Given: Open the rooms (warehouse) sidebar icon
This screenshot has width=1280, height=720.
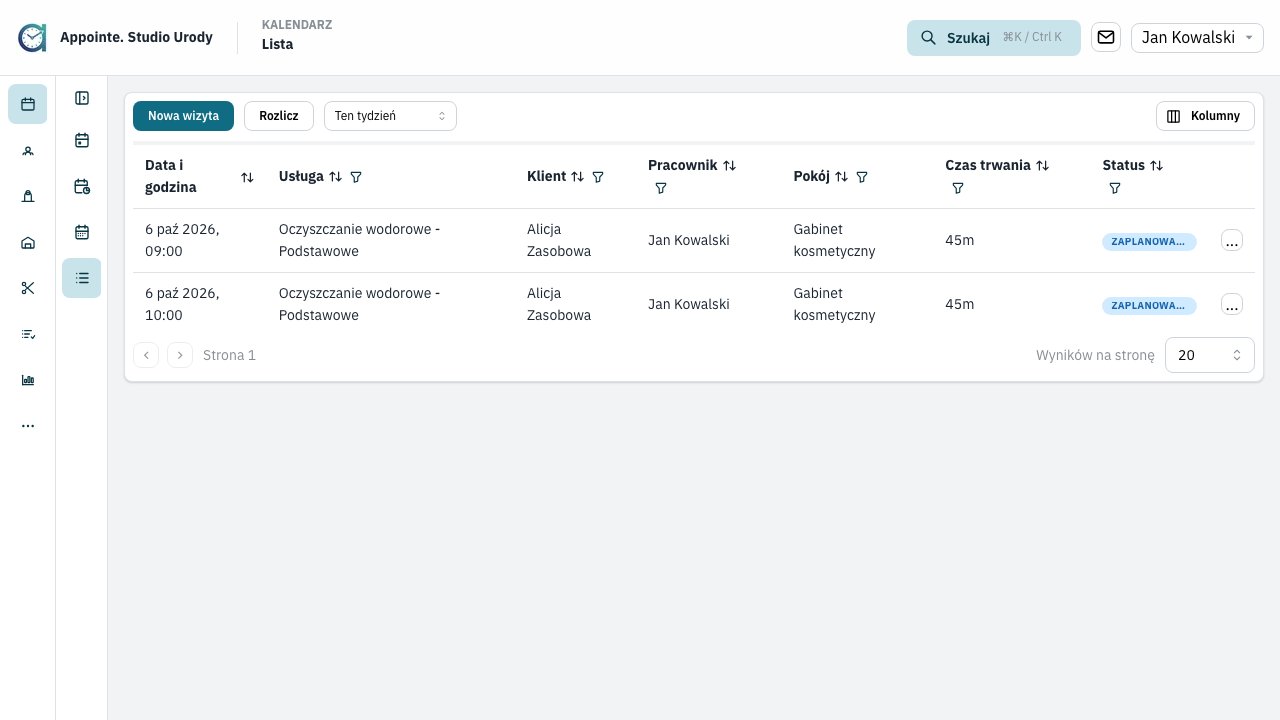Looking at the screenshot, I should [28, 242].
